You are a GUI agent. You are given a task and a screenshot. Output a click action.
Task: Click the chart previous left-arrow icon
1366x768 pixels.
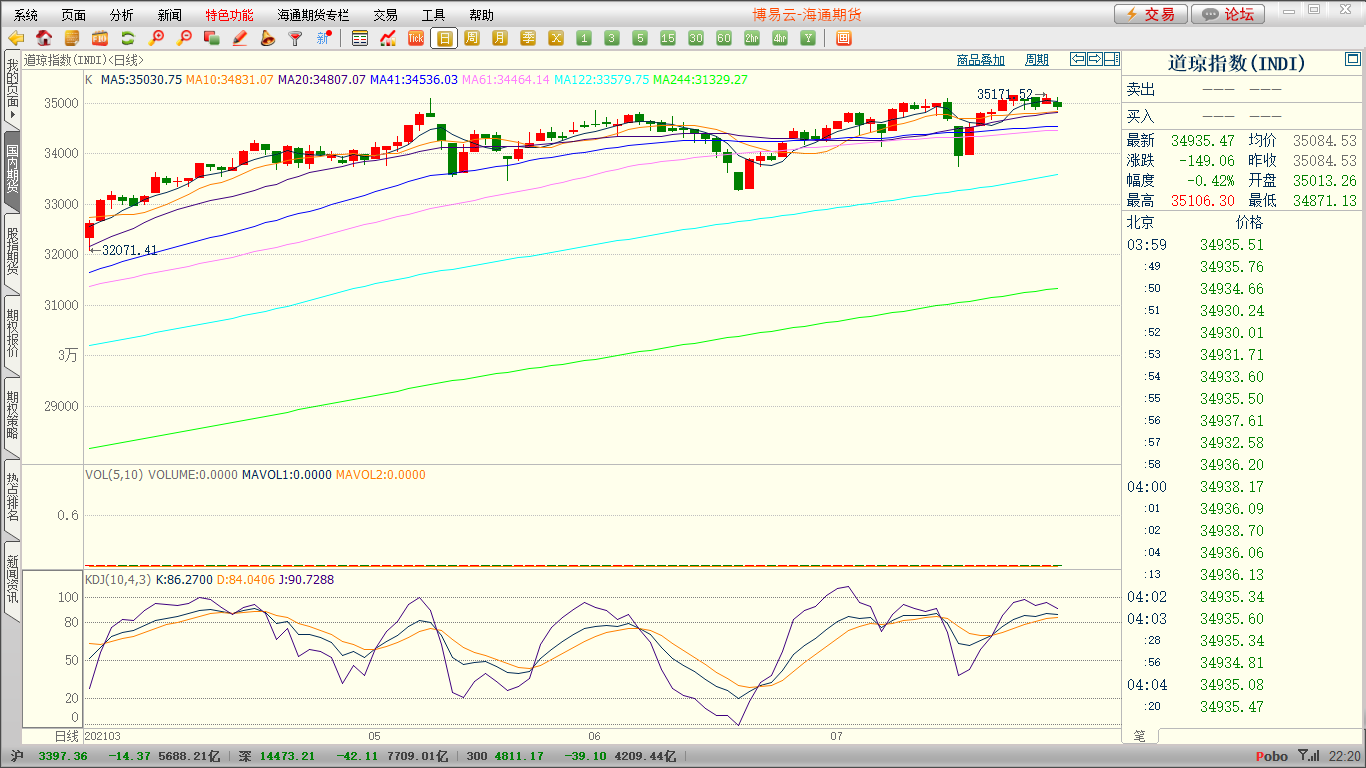click(x=1077, y=59)
